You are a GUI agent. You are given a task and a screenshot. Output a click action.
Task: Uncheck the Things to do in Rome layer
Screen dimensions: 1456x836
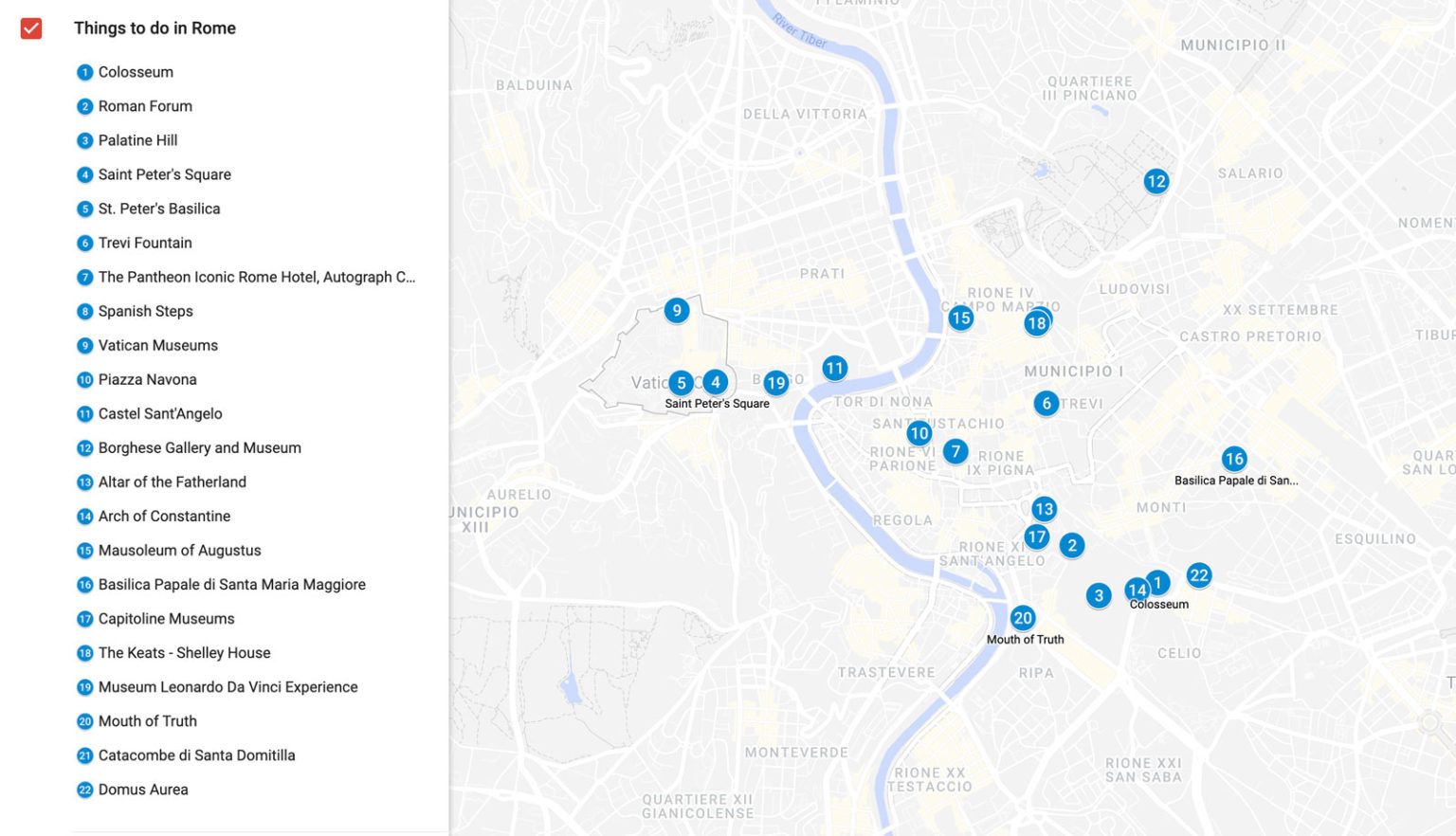[31, 28]
